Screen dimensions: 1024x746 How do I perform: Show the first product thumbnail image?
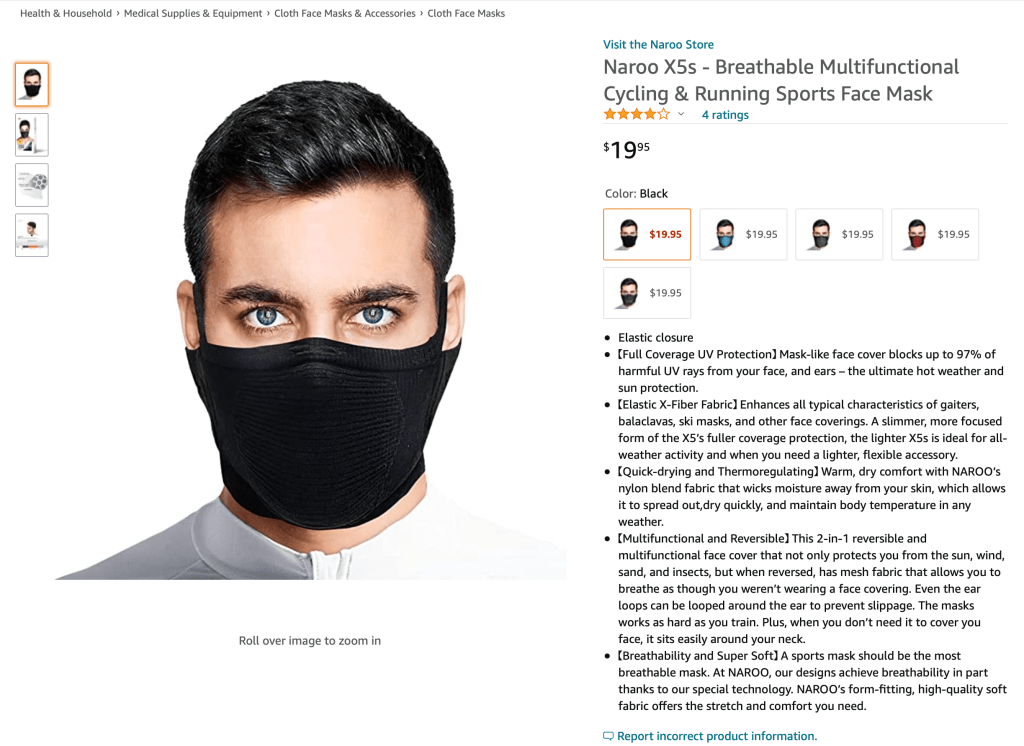click(x=32, y=85)
